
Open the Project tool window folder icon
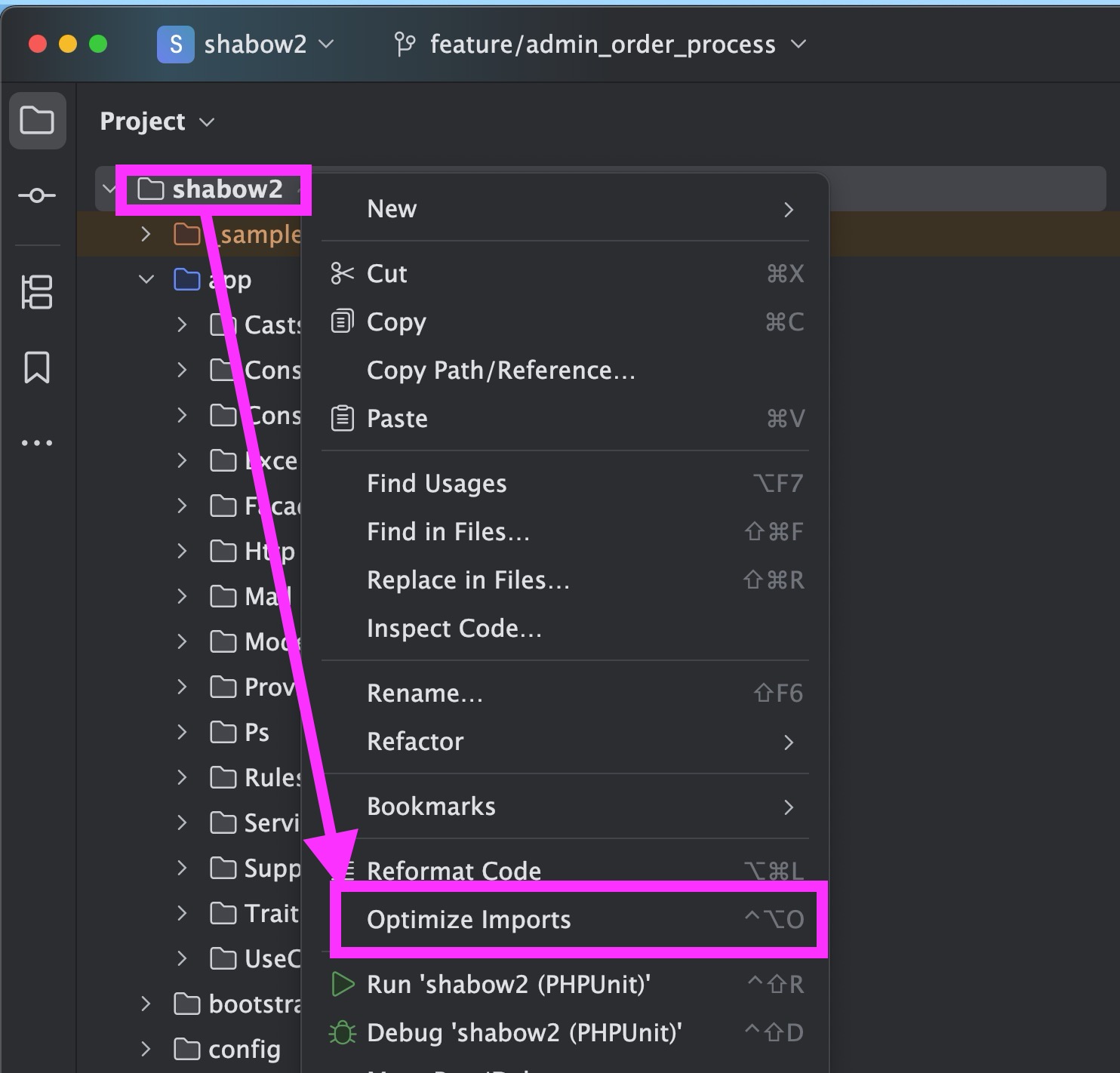pos(37,121)
